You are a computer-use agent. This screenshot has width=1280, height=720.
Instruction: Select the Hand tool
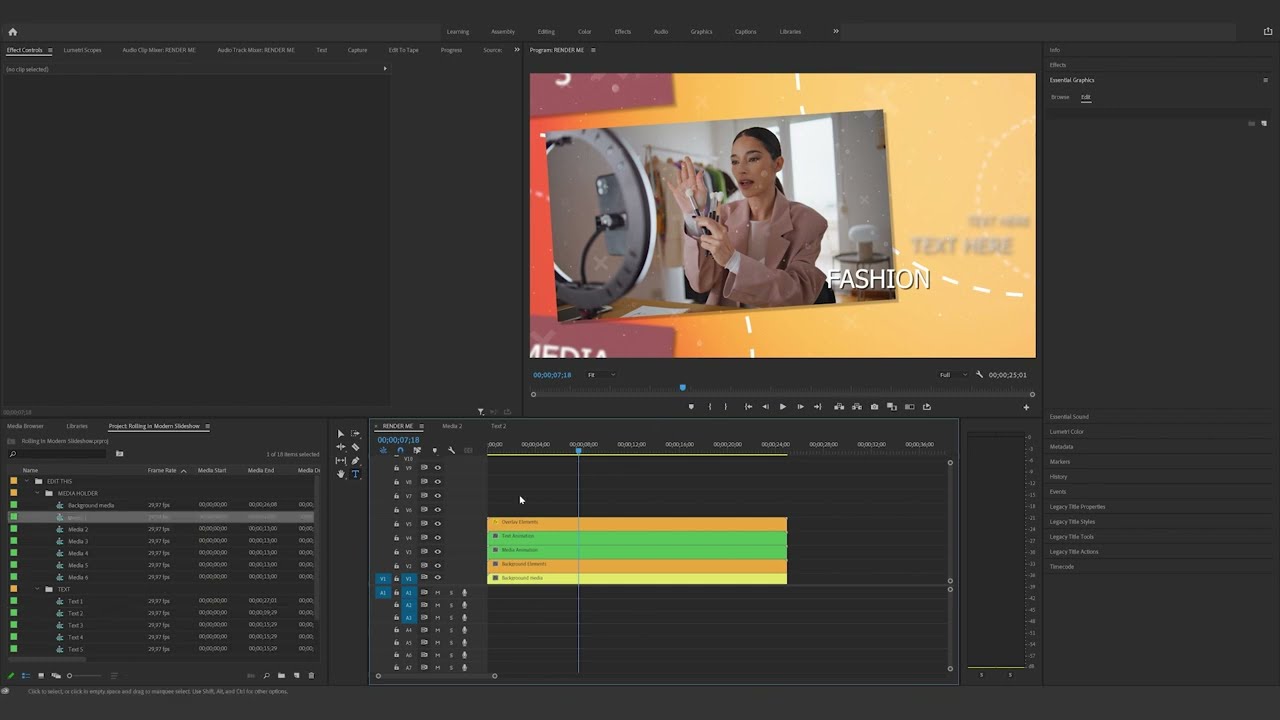tap(341, 474)
